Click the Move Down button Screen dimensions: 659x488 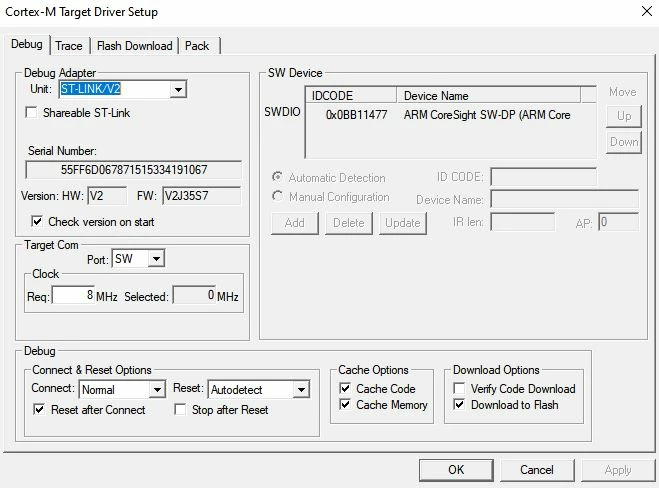coord(624,142)
